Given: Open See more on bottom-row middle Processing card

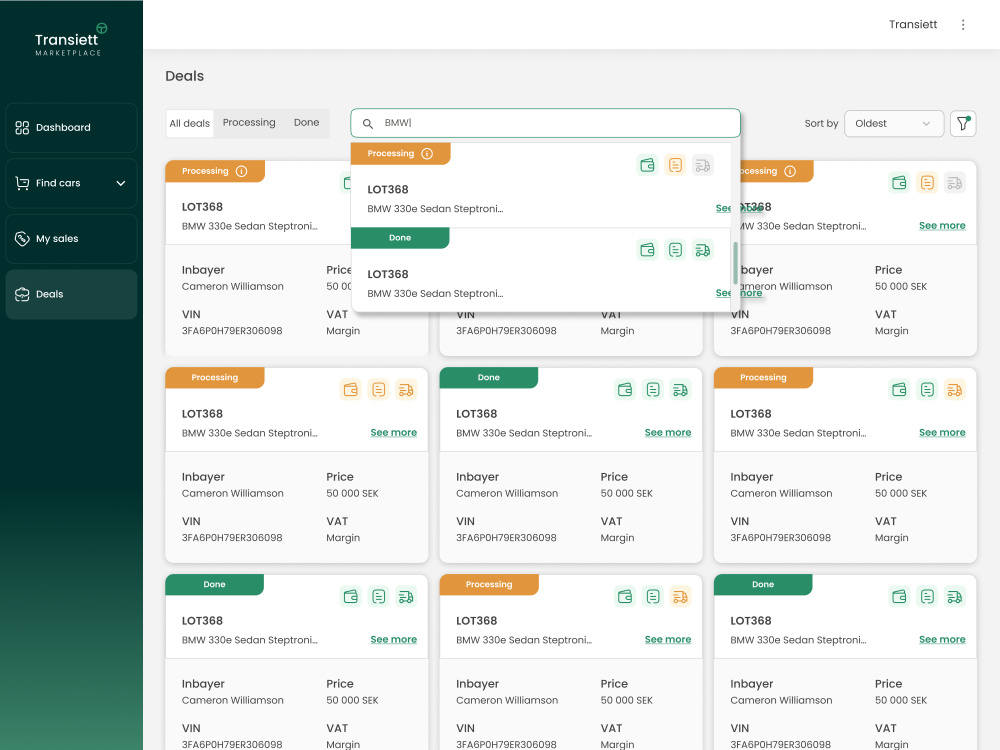Looking at the screenshot, I should click(x=668, y=640).
